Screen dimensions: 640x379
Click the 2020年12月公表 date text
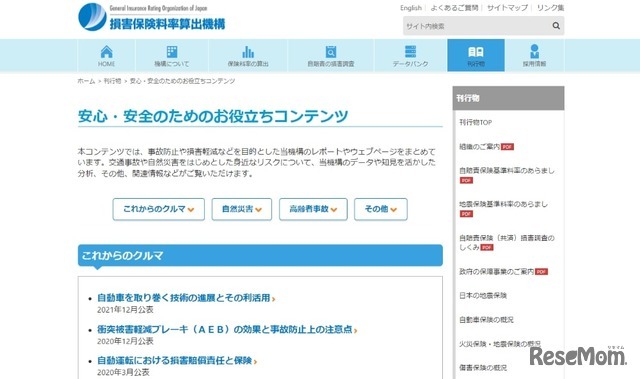click(x=125, y=341)
